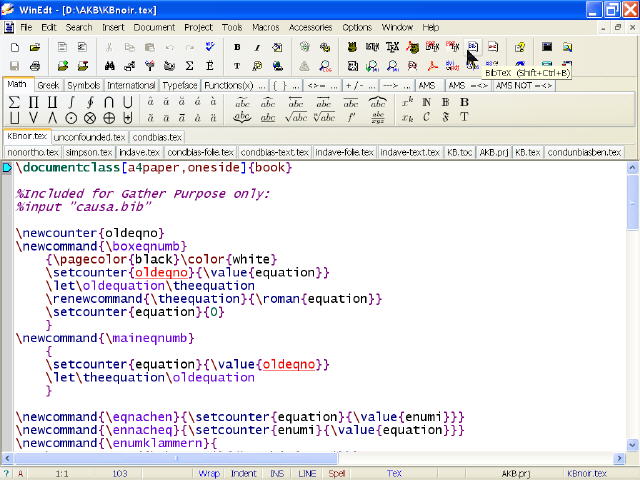Open the Macros menu

(266, 27)
